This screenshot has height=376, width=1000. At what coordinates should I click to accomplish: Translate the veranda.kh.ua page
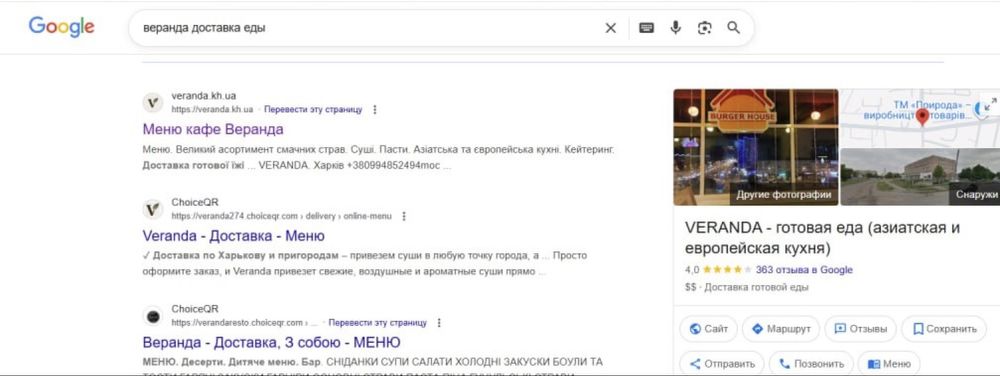(x=313, y=110)
